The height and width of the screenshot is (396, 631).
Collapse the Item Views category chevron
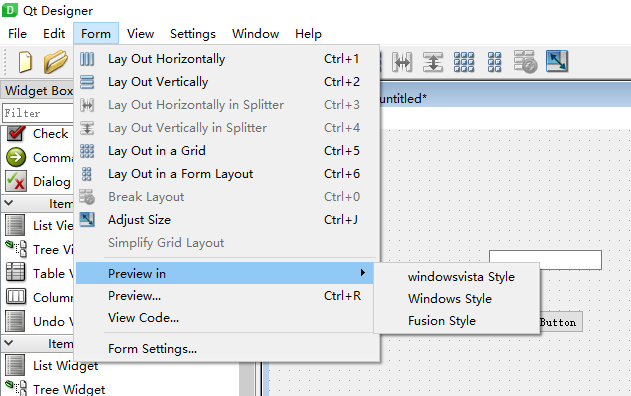(x=8, y=203)
